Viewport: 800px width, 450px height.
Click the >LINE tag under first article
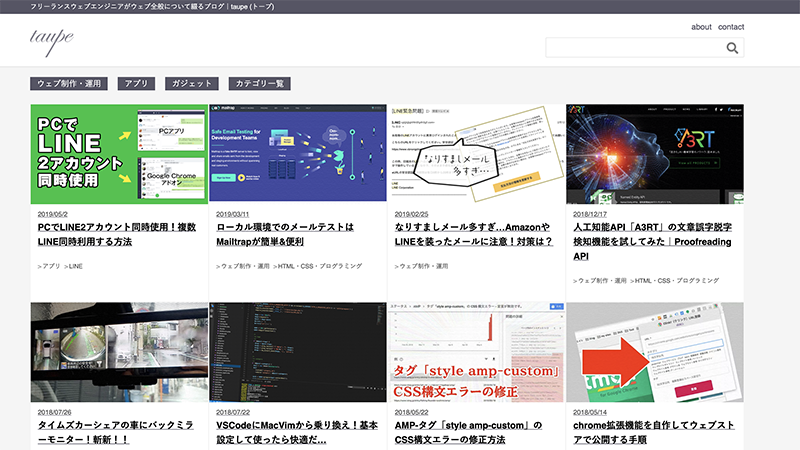73,266
